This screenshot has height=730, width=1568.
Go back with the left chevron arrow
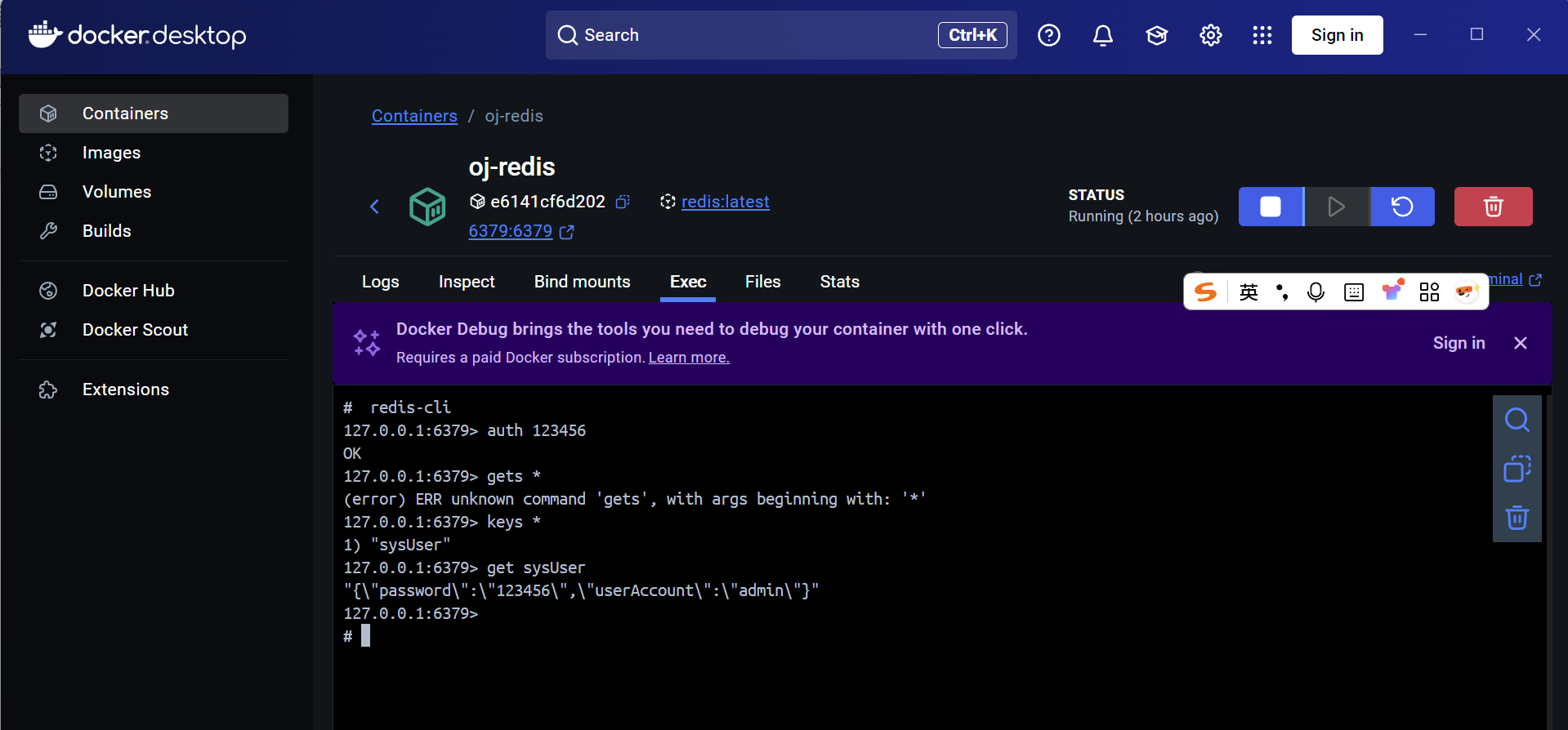click(x=374, y=207)
